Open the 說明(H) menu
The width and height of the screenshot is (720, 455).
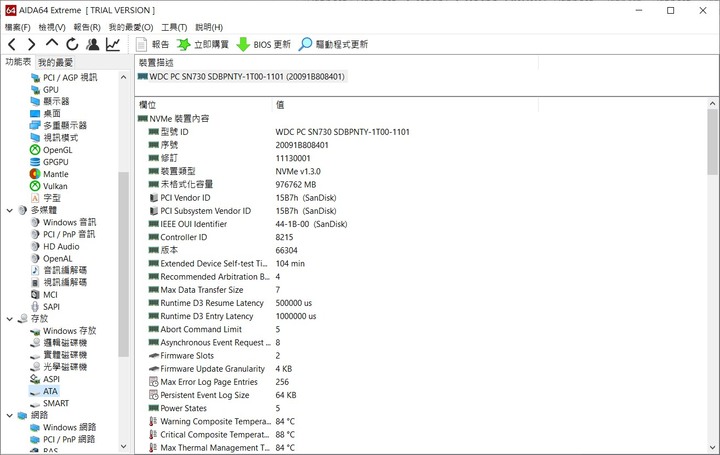pos(209,27)
